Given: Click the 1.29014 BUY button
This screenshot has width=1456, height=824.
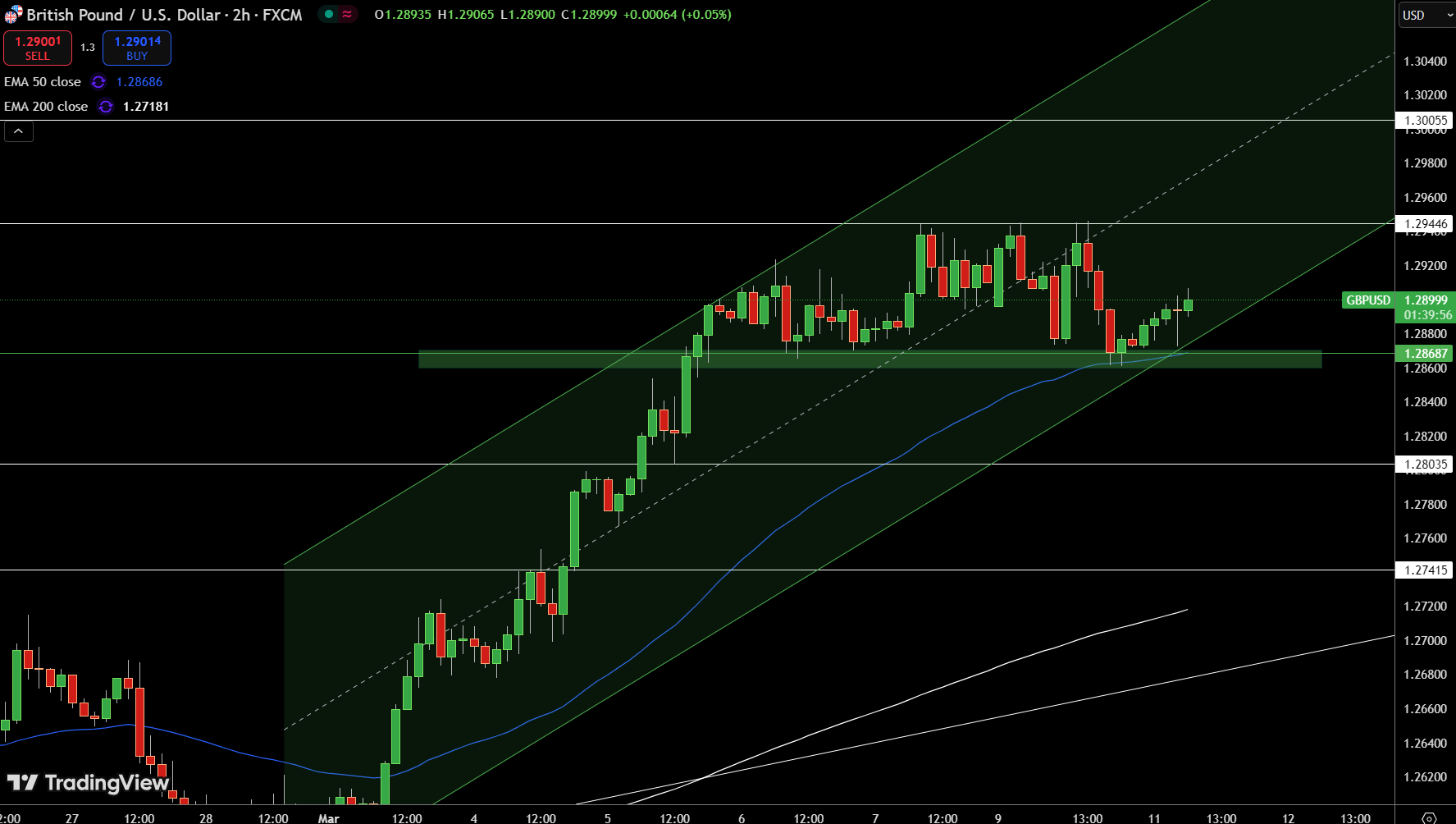Looking at the screenshot, I should coord(137,48).
